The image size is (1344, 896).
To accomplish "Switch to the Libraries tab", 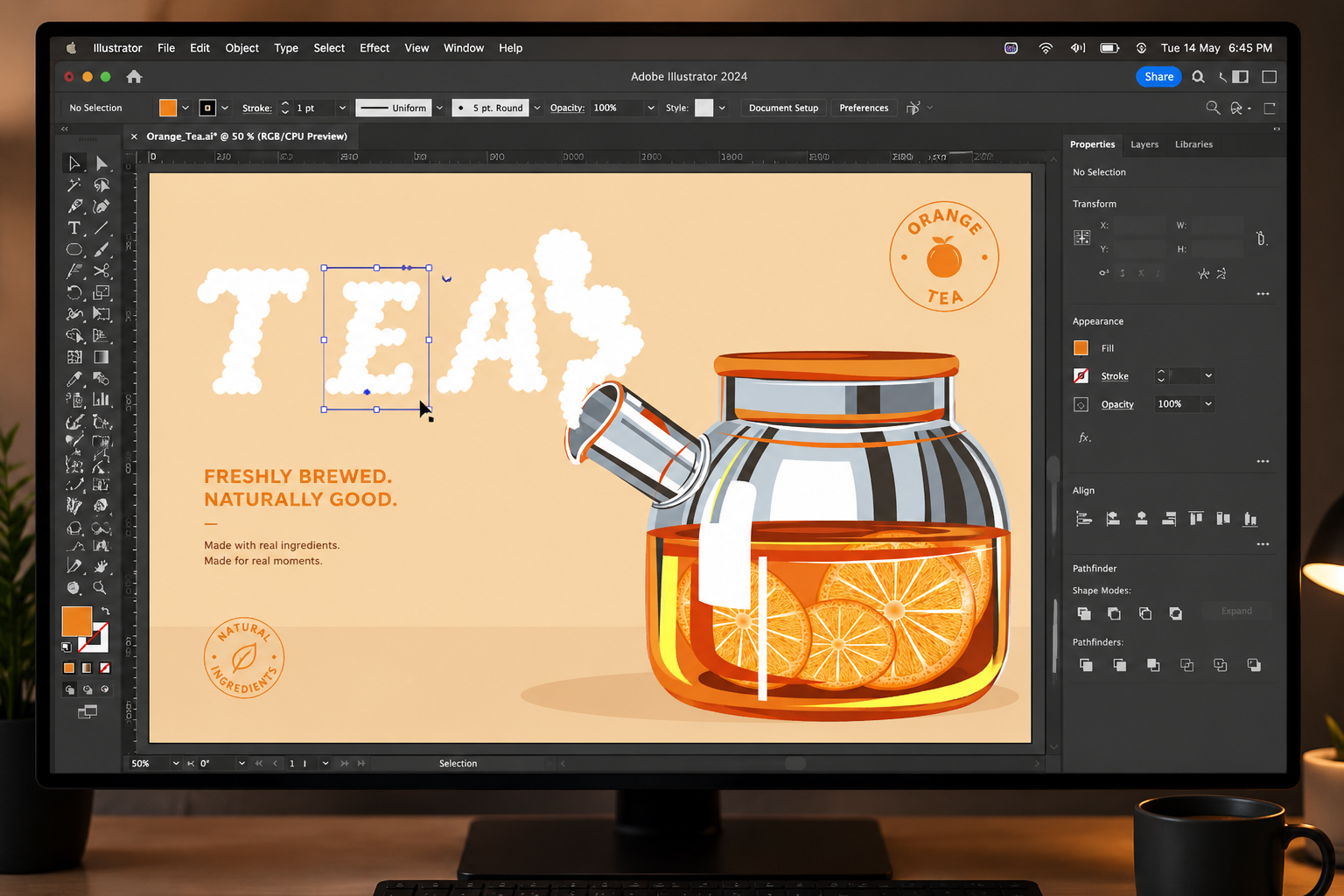I will (x=1193, y=144).
